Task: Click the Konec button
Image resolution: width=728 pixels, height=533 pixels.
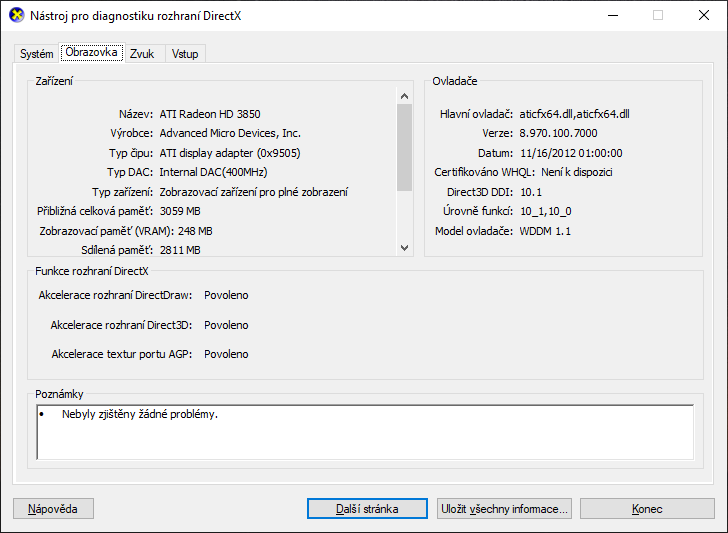Action: click(x=647, y=509)
